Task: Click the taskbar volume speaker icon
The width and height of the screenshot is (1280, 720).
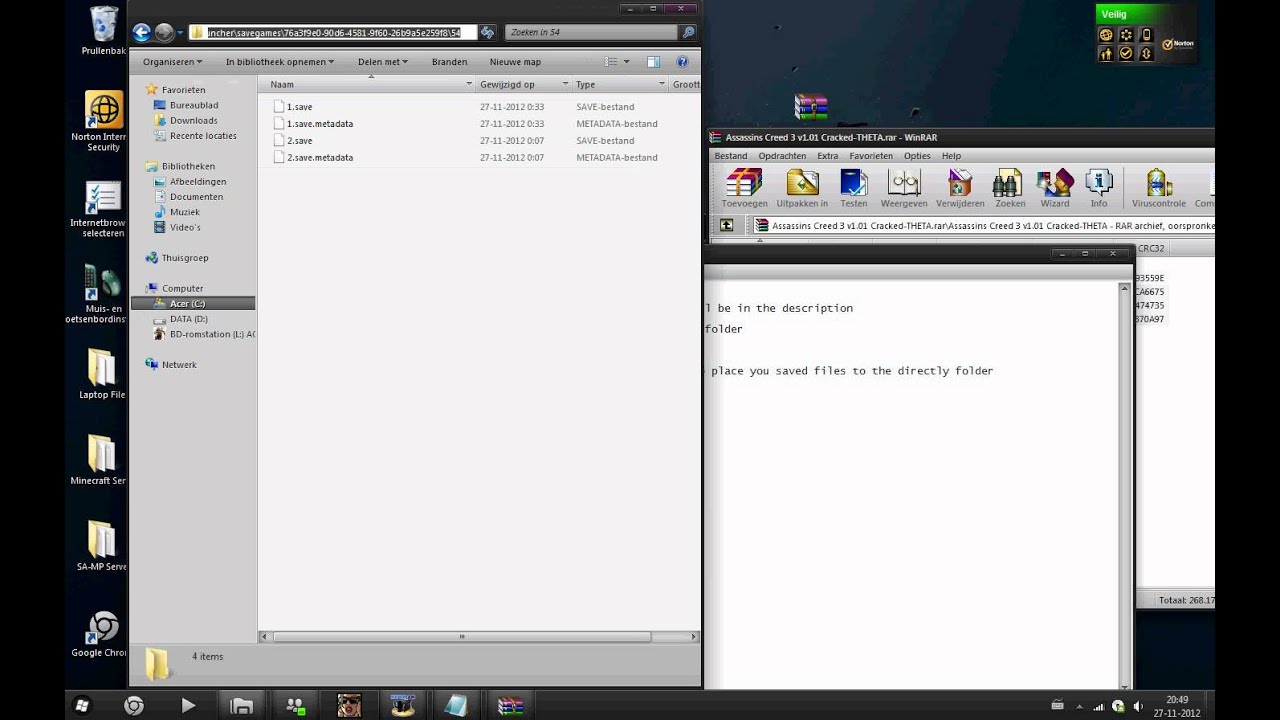Action: [x=1138, y=706]
